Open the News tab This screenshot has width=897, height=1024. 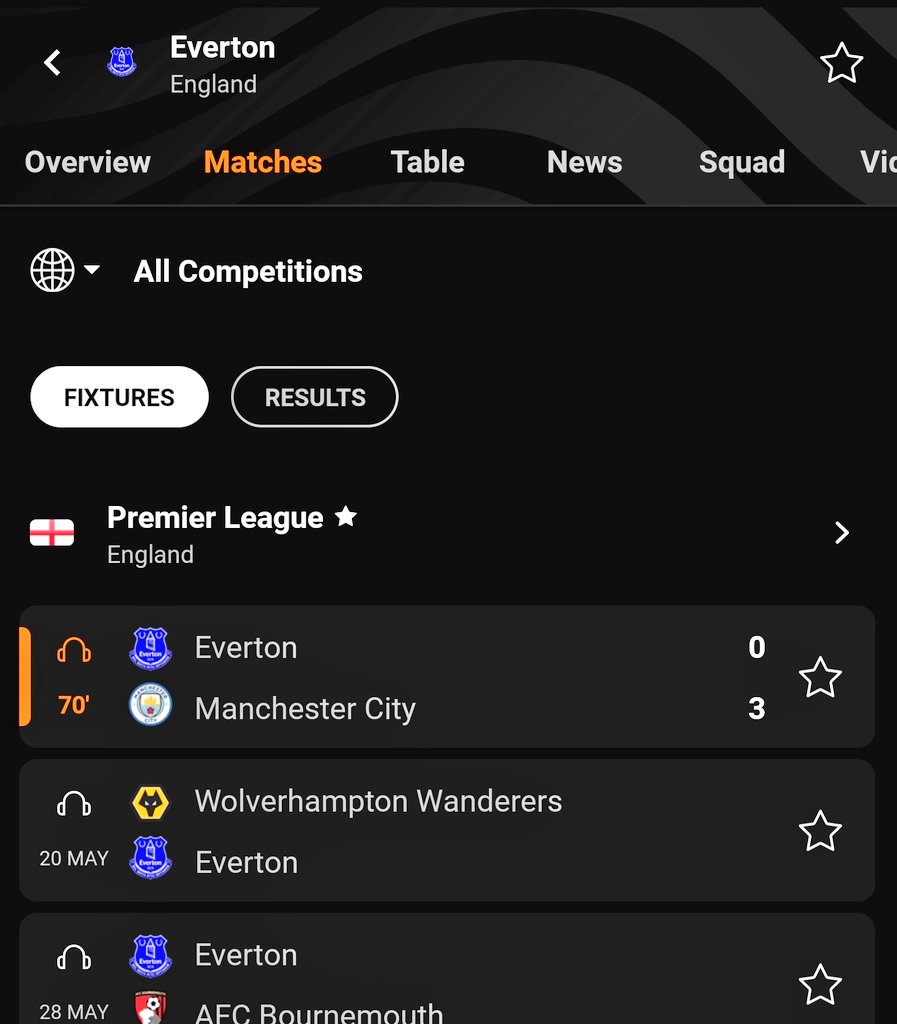pyautogui.click(x=584, y=162)
